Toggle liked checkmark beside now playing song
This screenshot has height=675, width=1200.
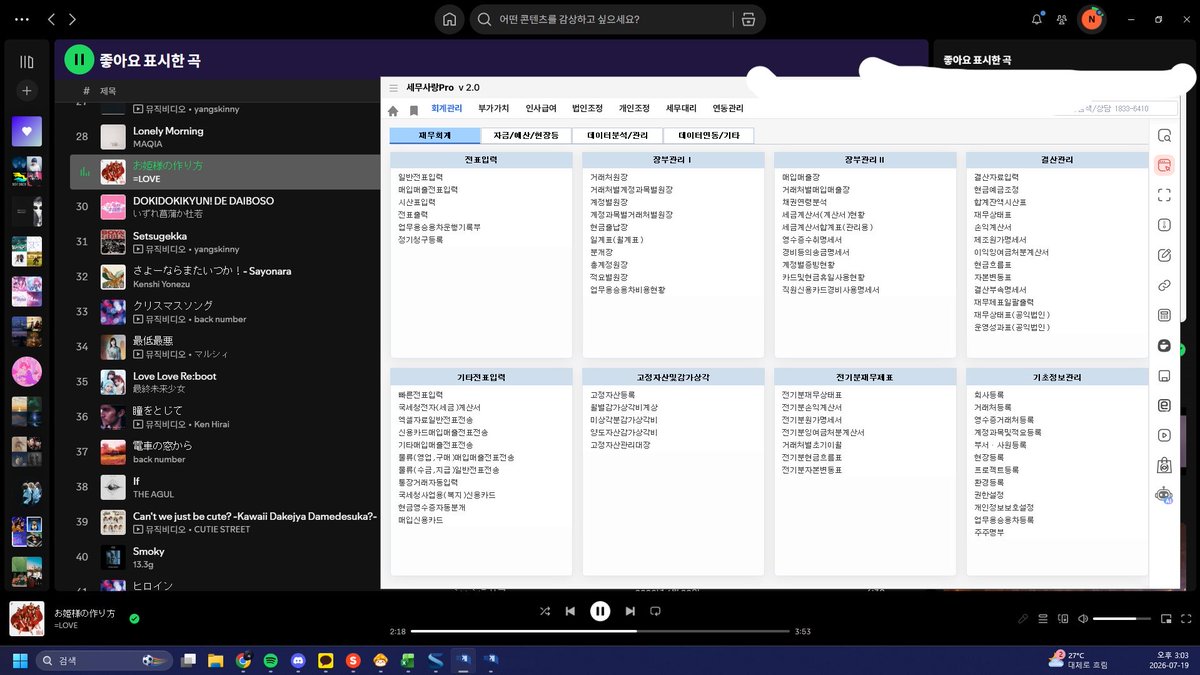[134, 619]
